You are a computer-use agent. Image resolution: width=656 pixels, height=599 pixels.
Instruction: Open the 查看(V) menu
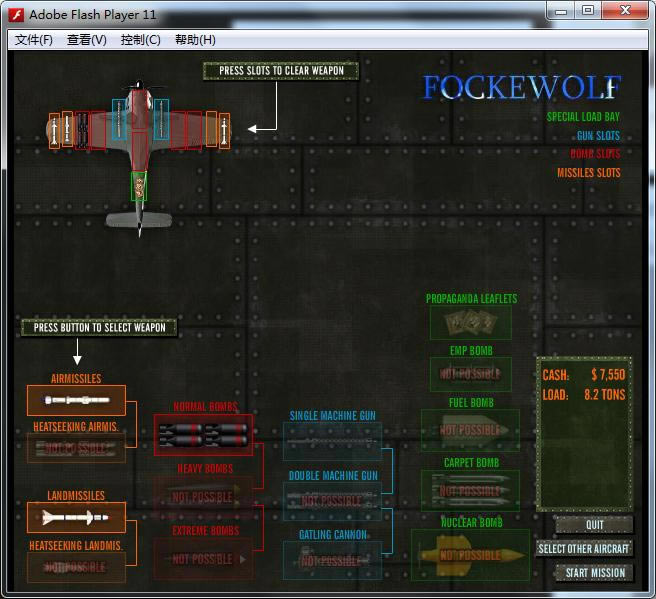[87, 40]
